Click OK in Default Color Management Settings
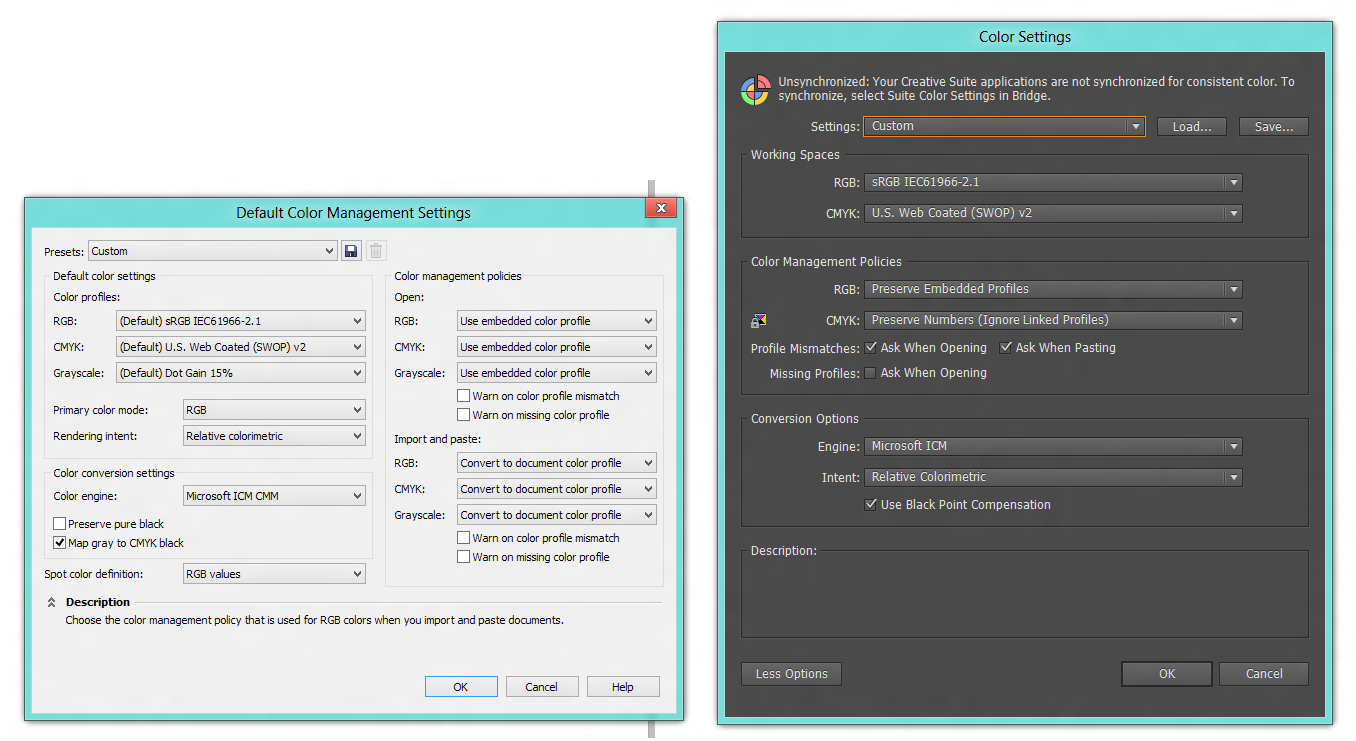This screenshot has width=1356, height=741. (461, 686)
